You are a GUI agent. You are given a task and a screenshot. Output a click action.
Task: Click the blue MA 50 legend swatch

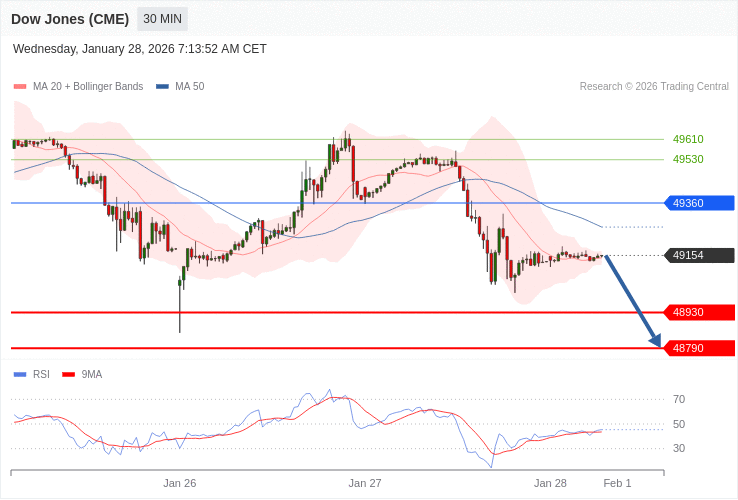click(x=162, y=87)
